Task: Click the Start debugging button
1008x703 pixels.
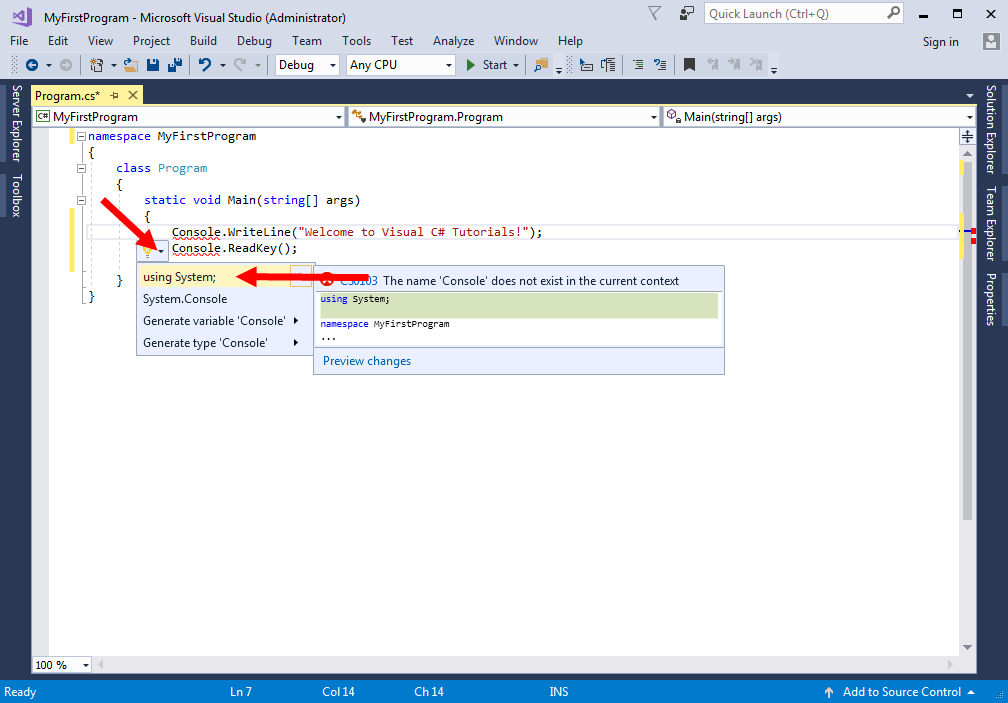Action: click(x=488, y=65)
